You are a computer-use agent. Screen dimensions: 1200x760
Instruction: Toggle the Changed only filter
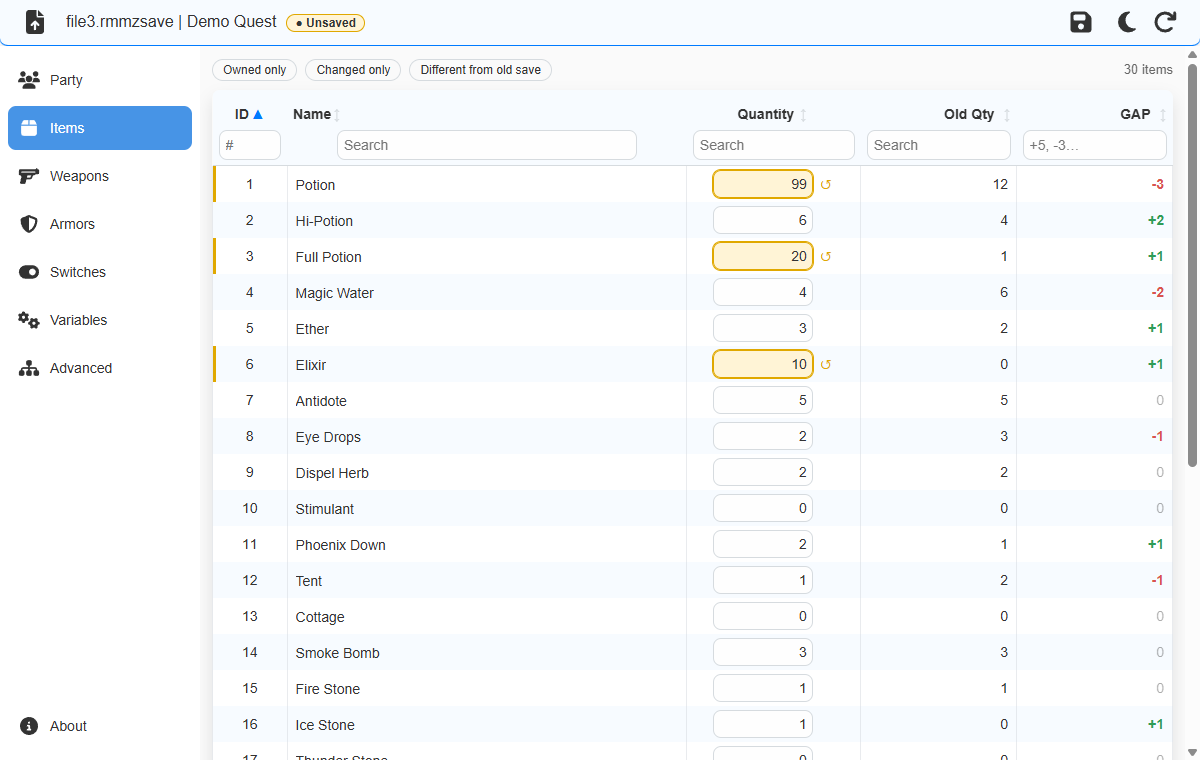click(353, 70)
